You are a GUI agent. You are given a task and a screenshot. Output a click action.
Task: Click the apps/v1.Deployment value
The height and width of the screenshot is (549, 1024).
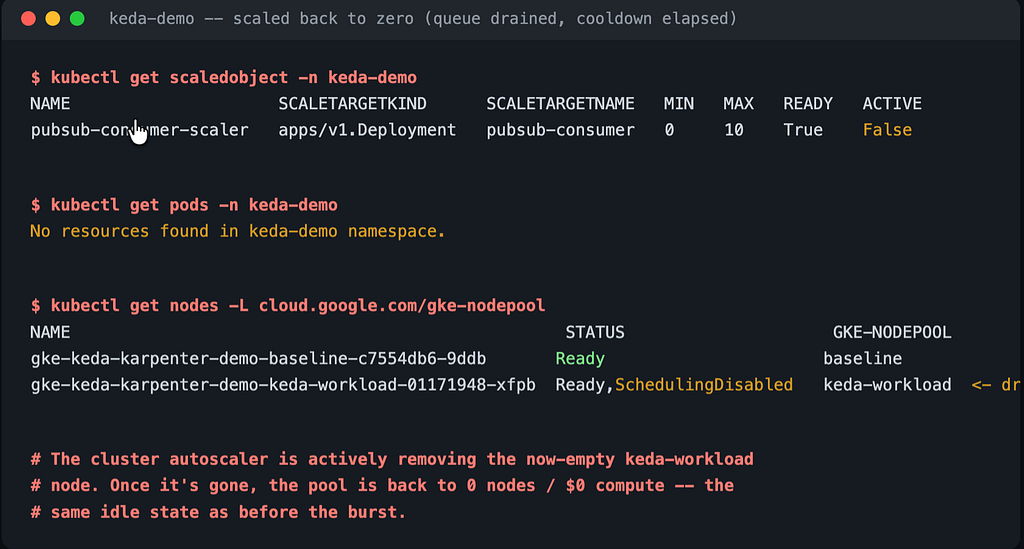pyautogui.click(x=367, y=130)
